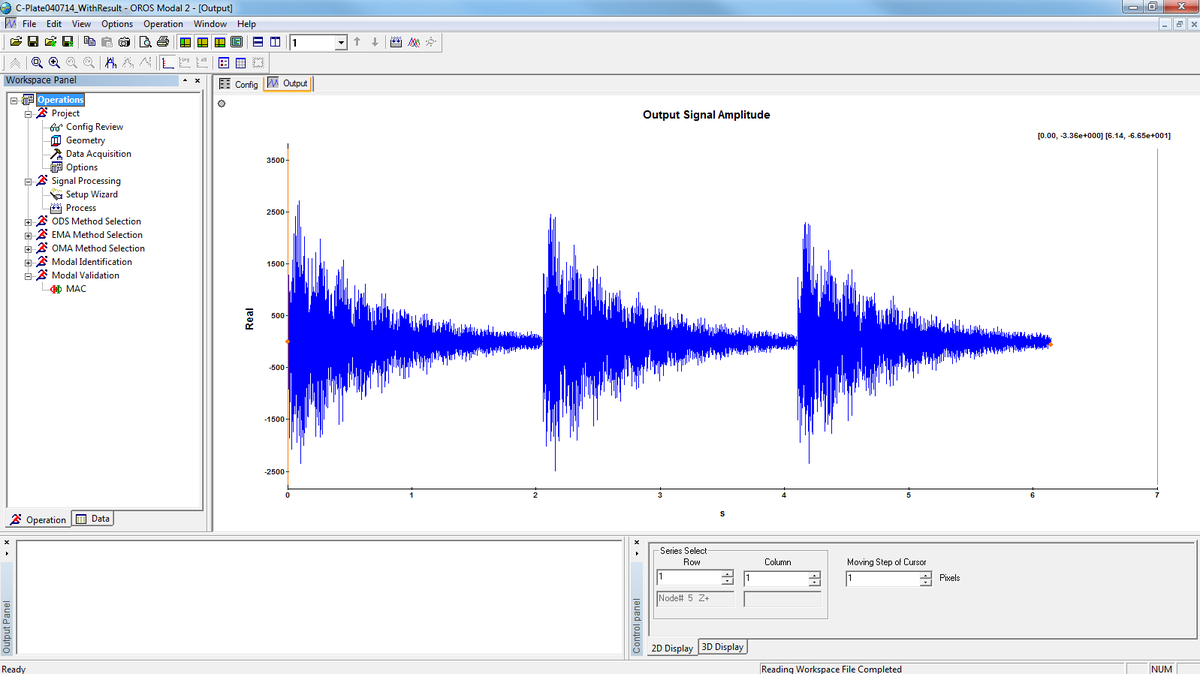Expand the ODS Method Selection node
Image resolution: width=1200 pixels, height=674 pixels.
(x=27, y=221)
